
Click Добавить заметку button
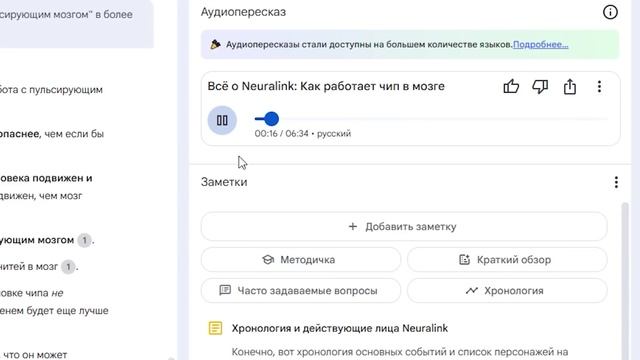coord(404,227)
